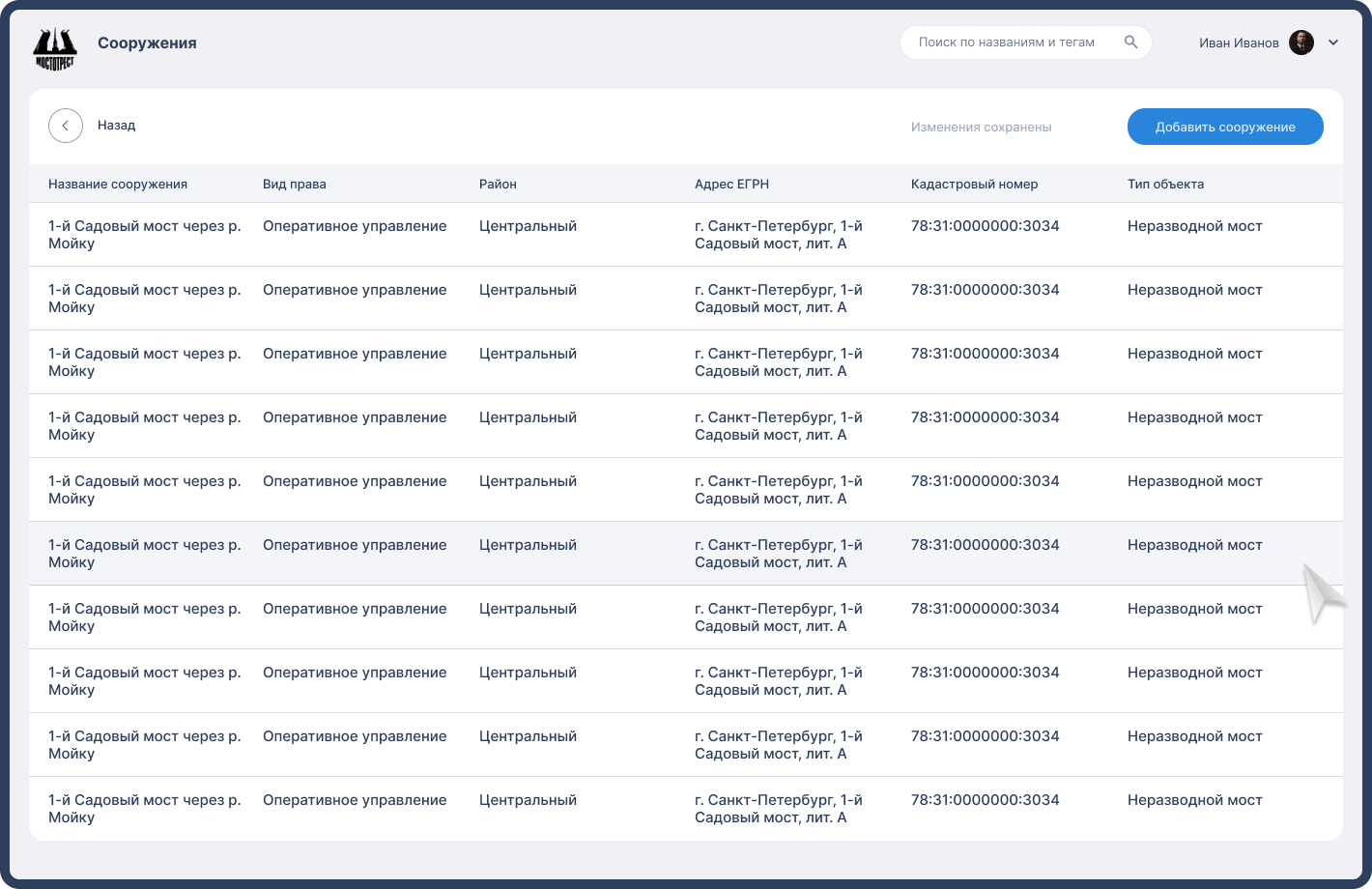The image size is (1372, 889).
Task: Expand the user menu chevron
Action: (1333, 43)
